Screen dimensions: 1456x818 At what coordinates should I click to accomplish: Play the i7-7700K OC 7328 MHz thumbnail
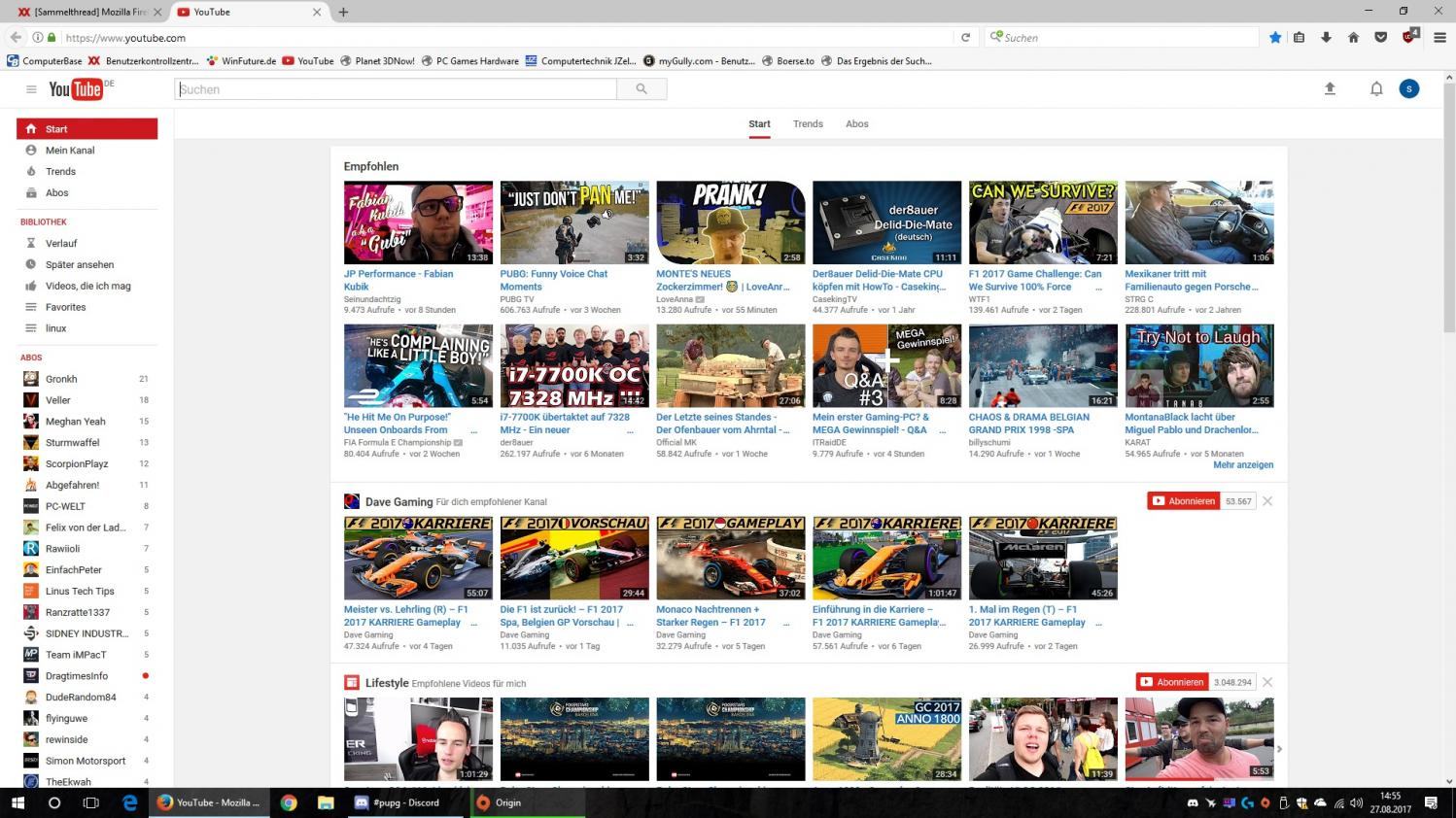click(x=574, y=366)
